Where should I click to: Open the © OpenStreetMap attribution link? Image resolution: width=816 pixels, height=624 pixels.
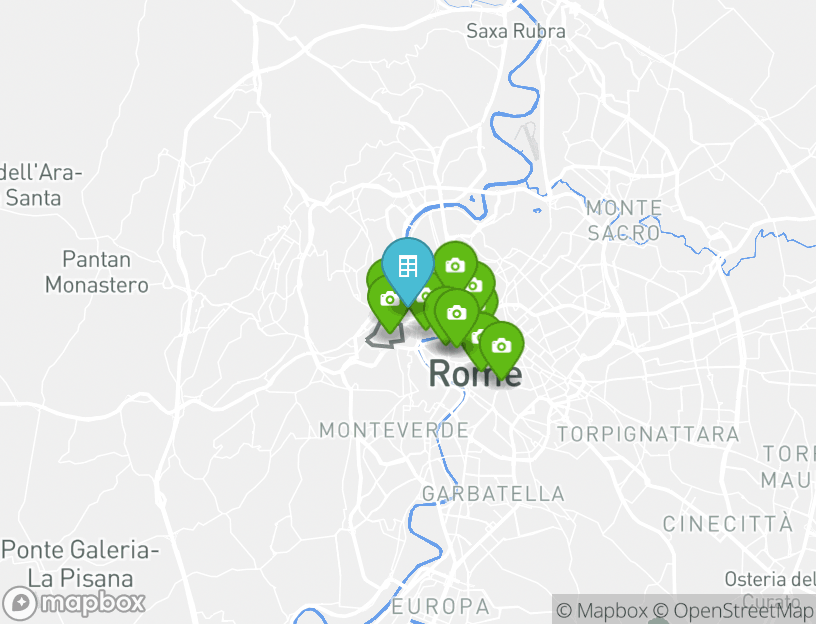[x=733, y=610]
